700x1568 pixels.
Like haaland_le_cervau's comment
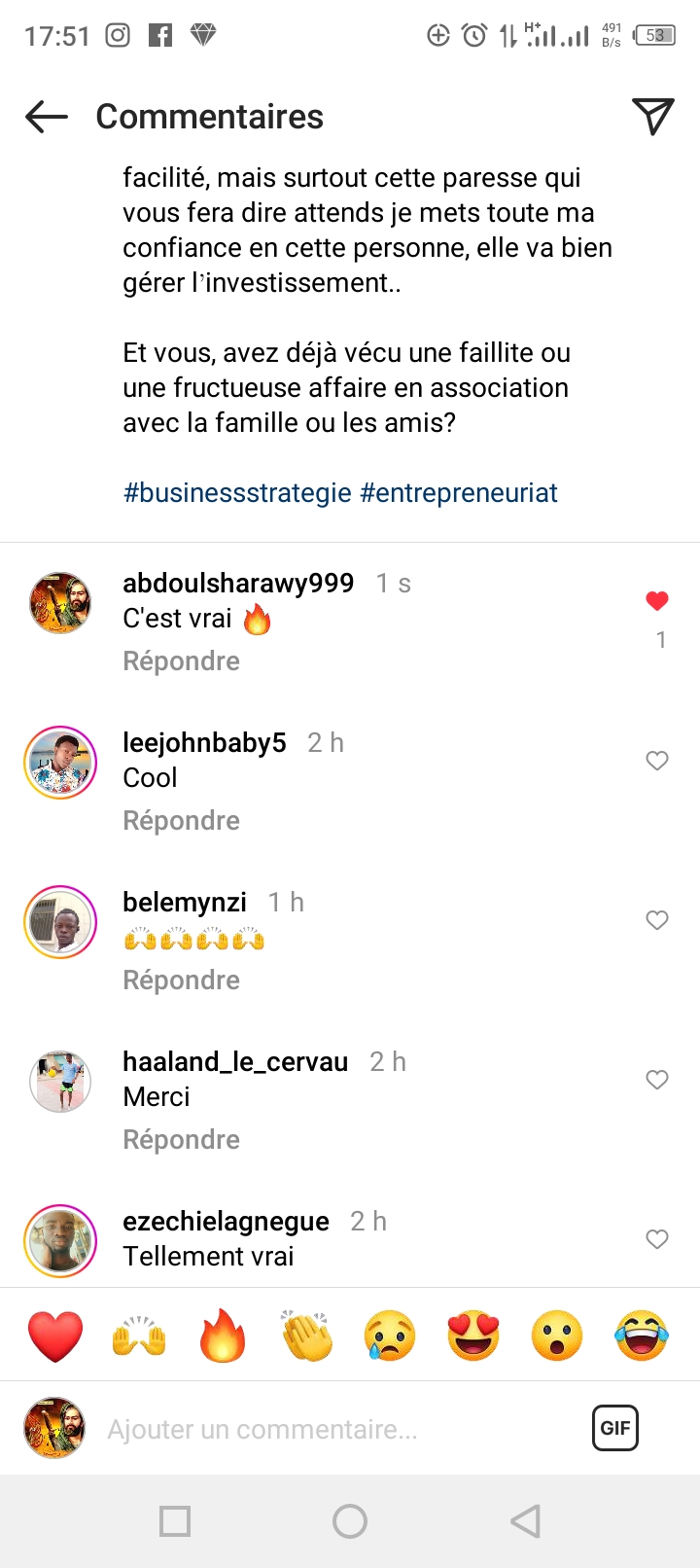657,1080
